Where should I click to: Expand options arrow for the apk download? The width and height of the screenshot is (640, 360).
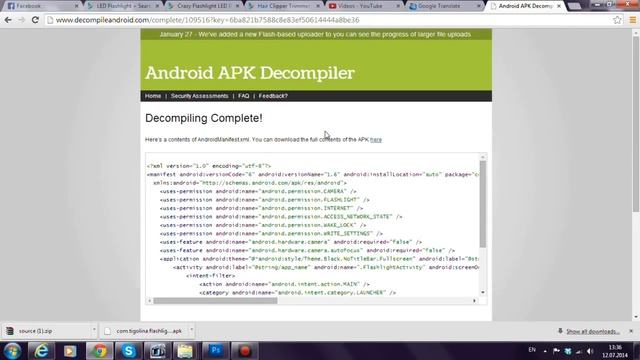[x=191, y=330]
